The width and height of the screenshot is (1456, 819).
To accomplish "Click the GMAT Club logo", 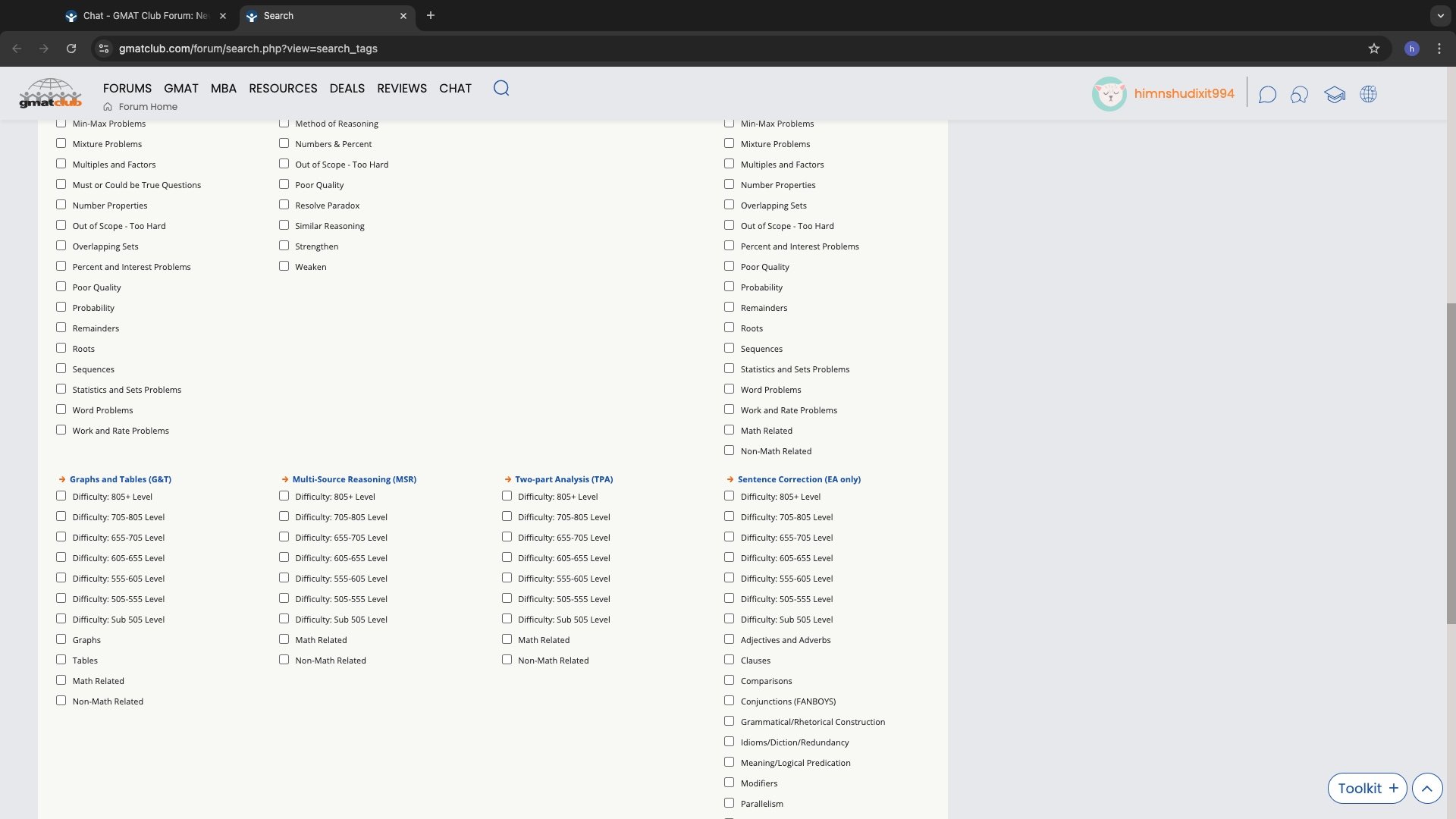I will point(50,94).
